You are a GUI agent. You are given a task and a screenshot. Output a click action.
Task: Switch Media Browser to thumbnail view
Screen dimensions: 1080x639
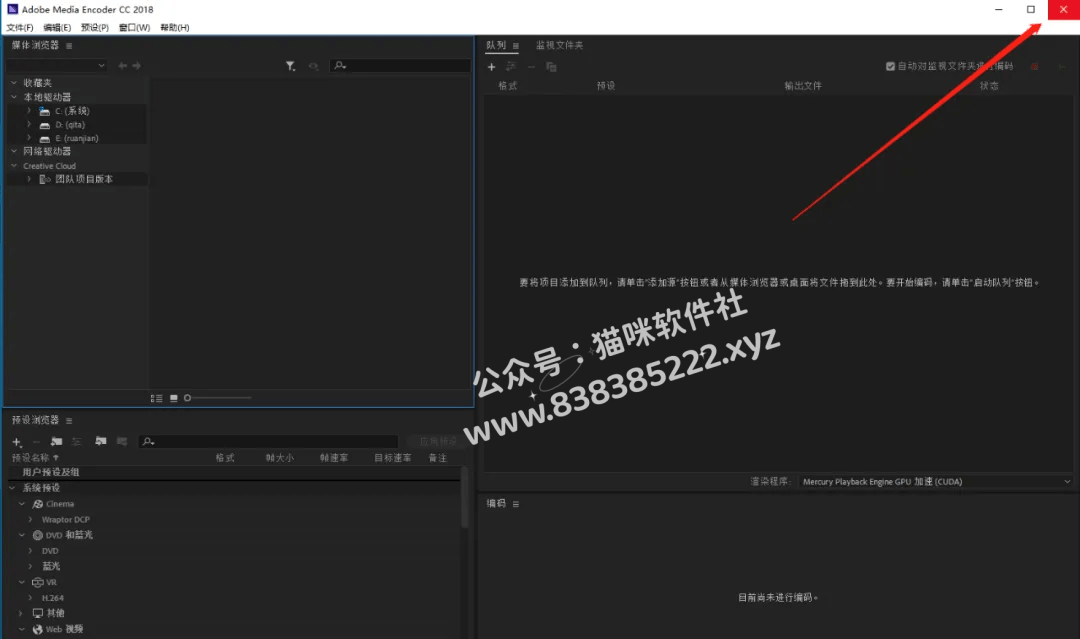[x=174, y=398]
